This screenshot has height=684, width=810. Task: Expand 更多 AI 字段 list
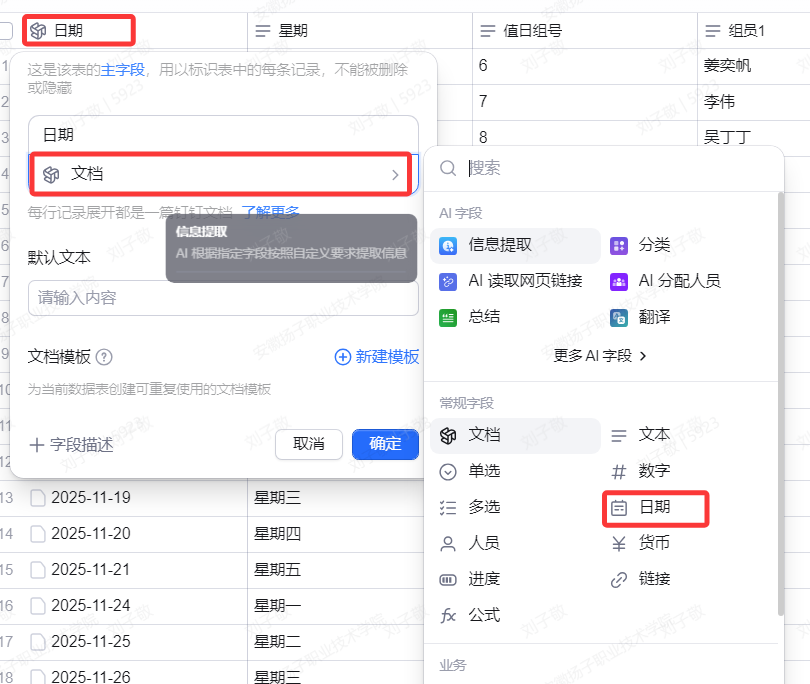[x=600, y=356]
